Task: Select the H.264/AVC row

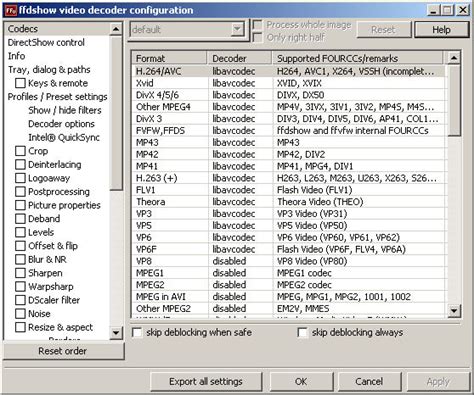Action: (x=288, y=71)
